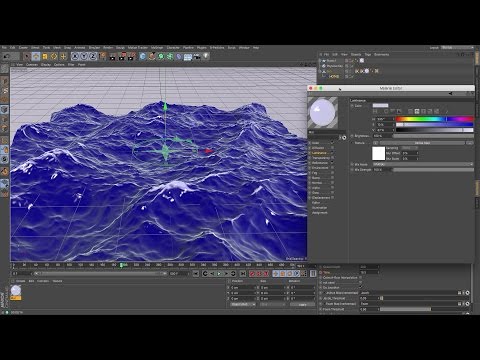The width and height of the screenshot is (480, 360).
Task: Go to start of timeline
Action: [196, 274]
